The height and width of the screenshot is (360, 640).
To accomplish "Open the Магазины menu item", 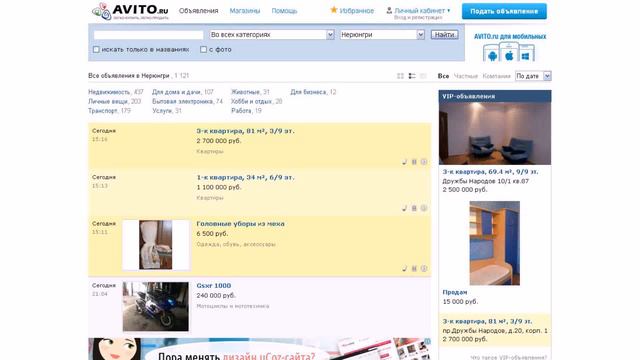I will click(244, 11).
